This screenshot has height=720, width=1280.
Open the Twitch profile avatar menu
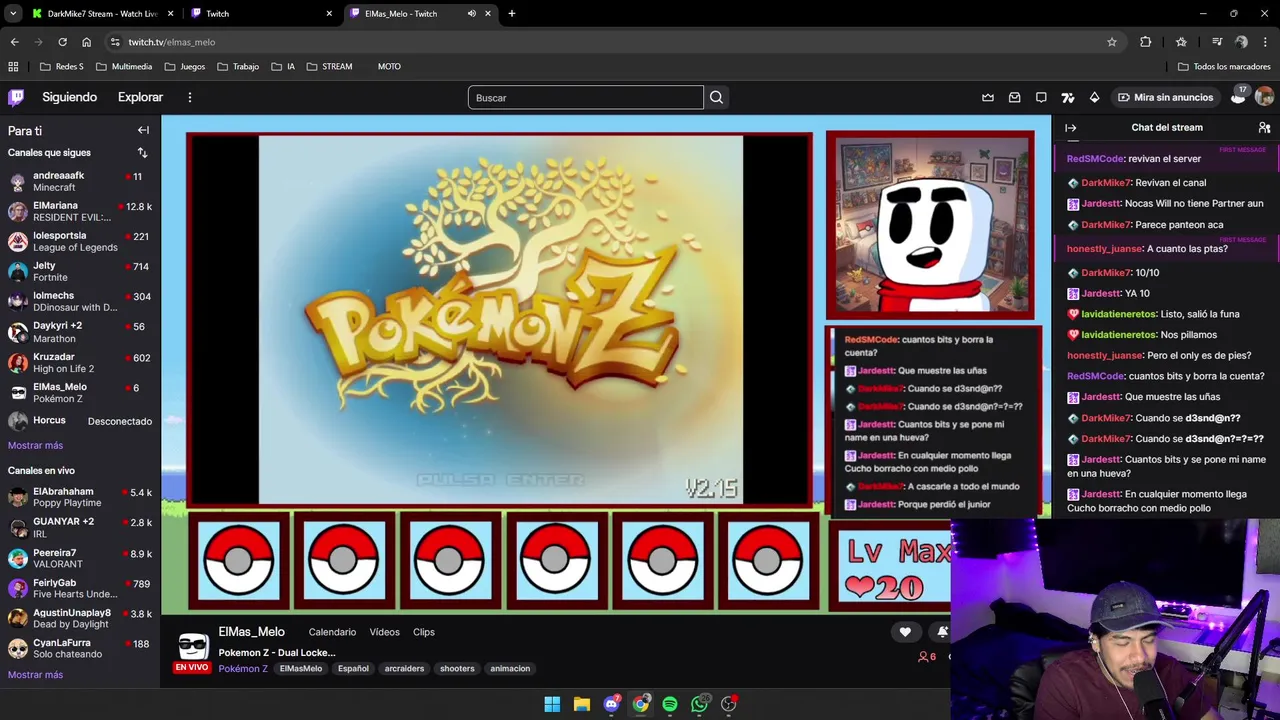(x=1264, y=97)
